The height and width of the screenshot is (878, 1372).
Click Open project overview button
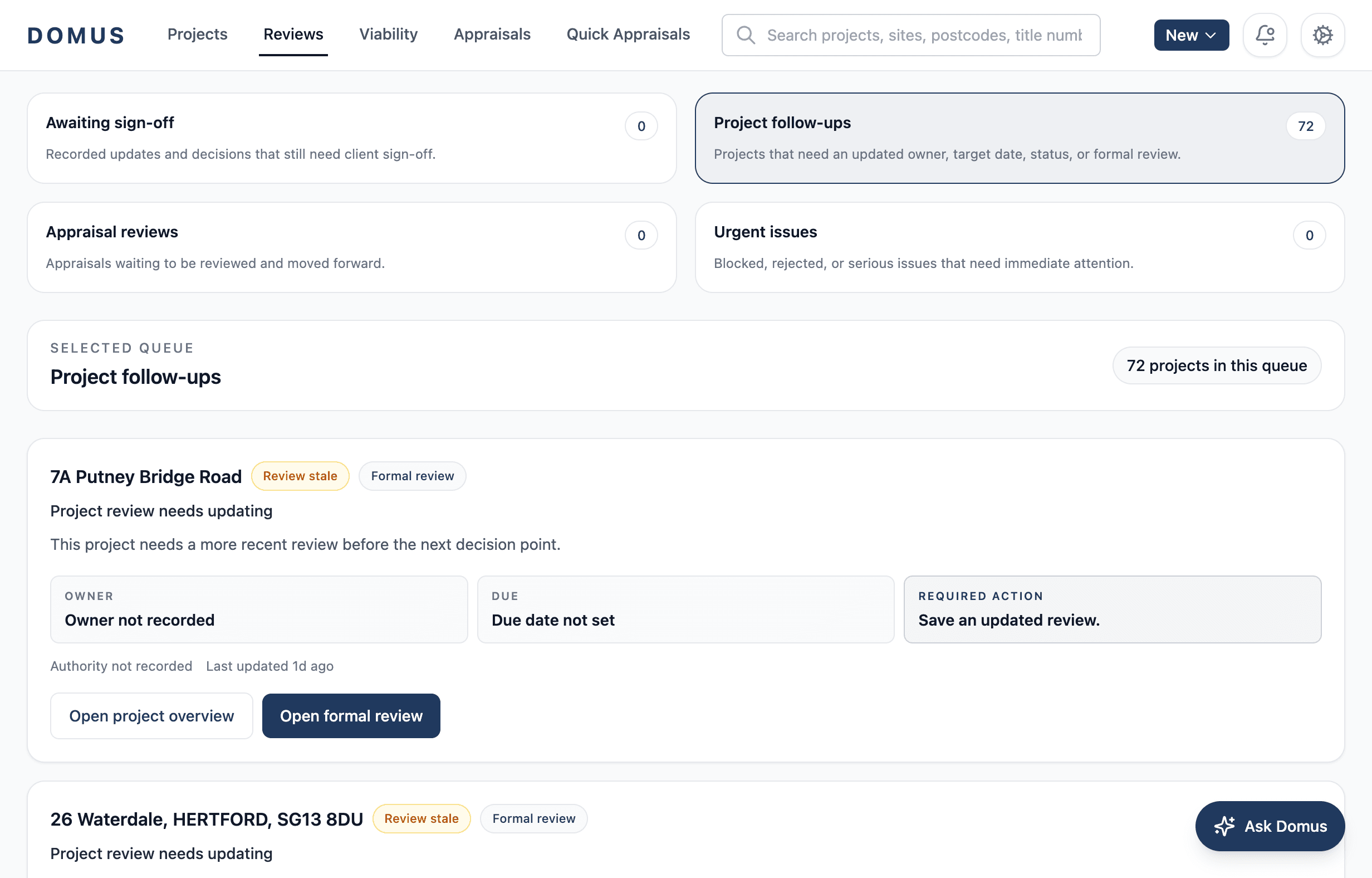[151, 715]
